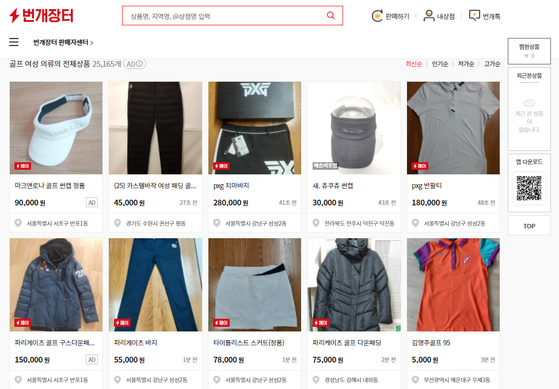
Task: Click AD badge on 마크앤로나 visor card
Action: [92, 203]
